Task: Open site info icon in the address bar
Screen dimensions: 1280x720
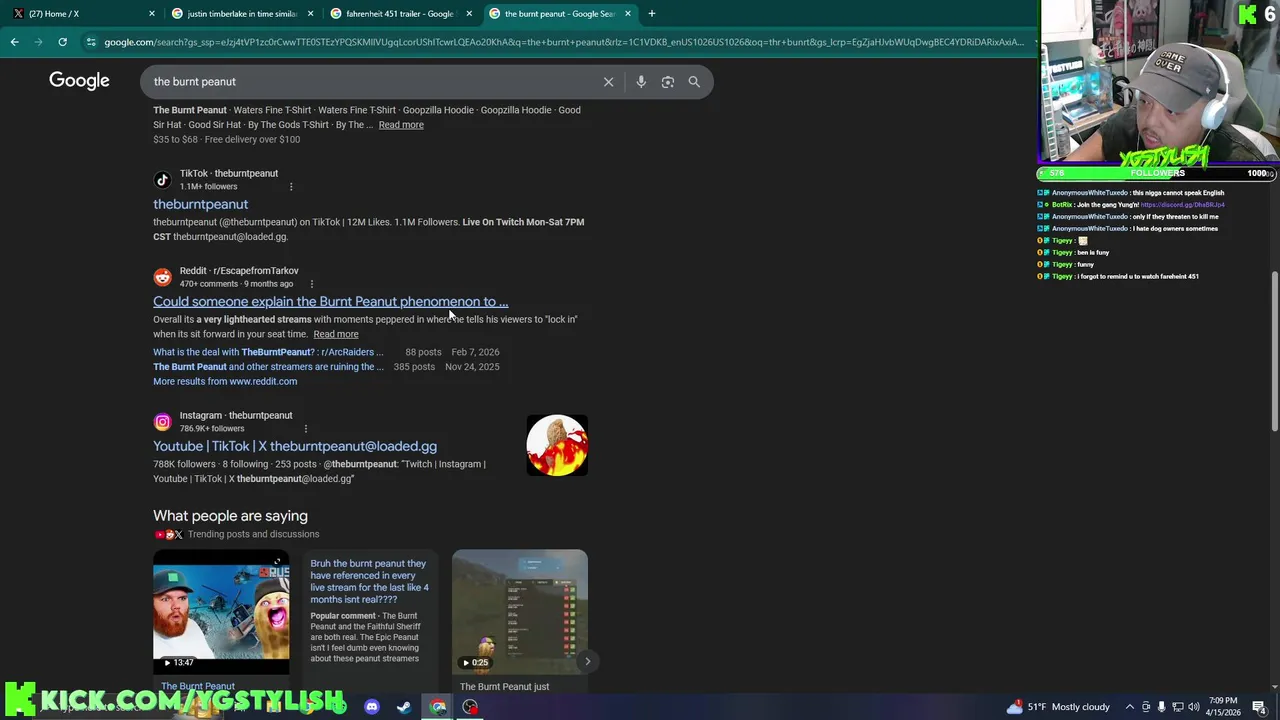Action: 91,42
